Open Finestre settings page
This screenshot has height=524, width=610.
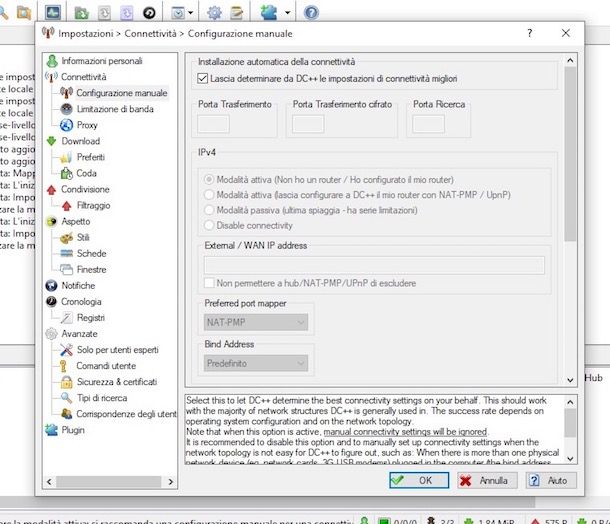point(91,269)
